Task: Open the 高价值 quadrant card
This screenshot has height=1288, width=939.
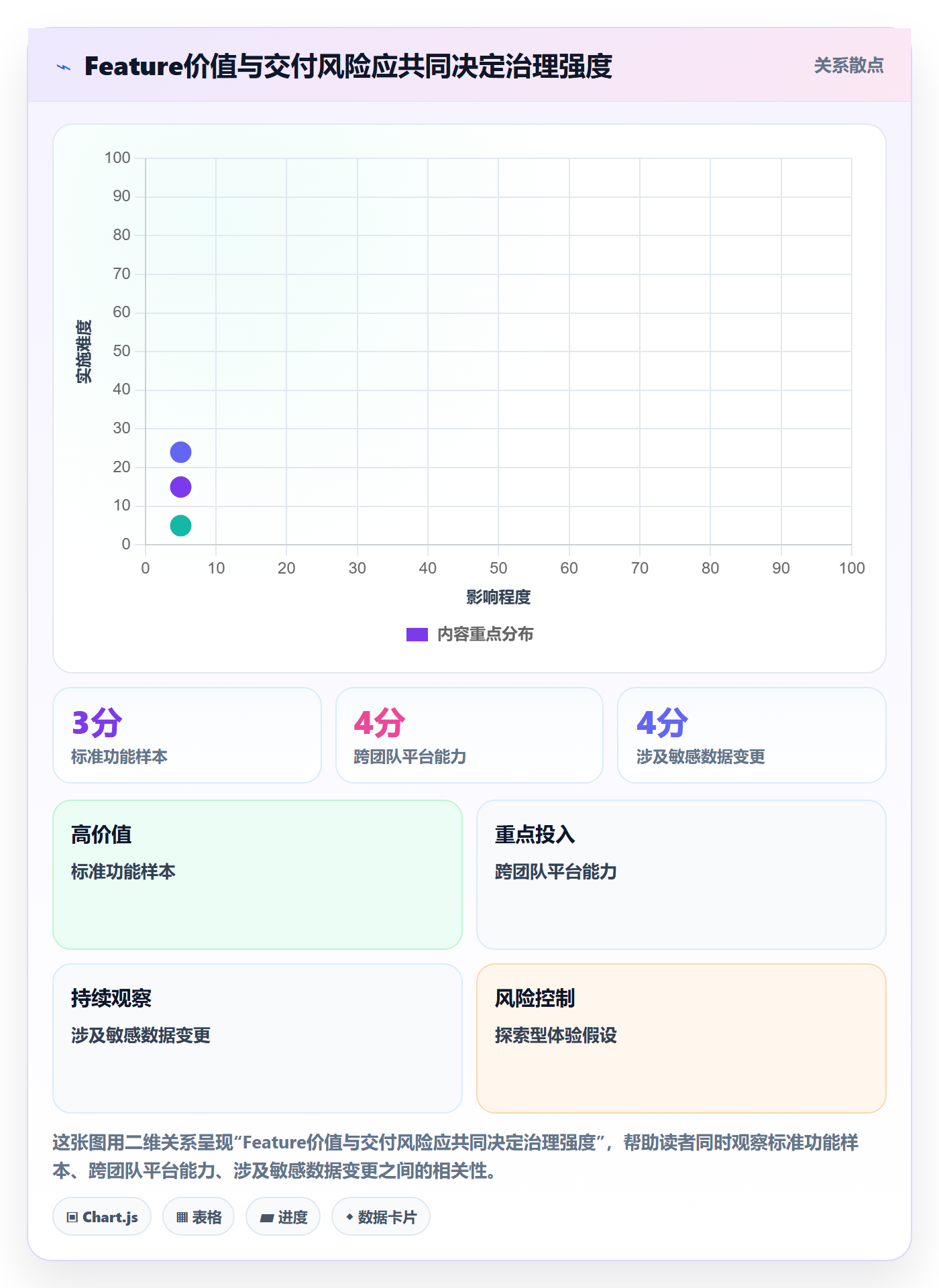Action: (x=258, y=875)
